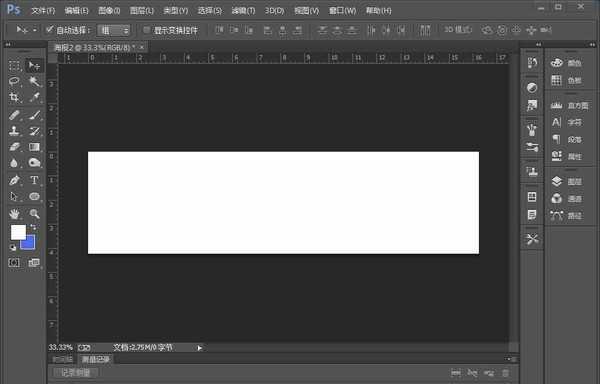
Task: Select the Magic Wand tool
Action: click(x=34, y=81)
